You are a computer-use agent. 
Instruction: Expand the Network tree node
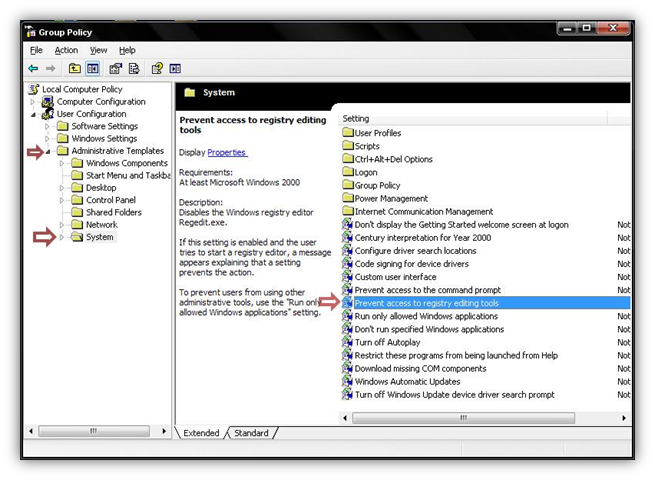pos(62,225)
